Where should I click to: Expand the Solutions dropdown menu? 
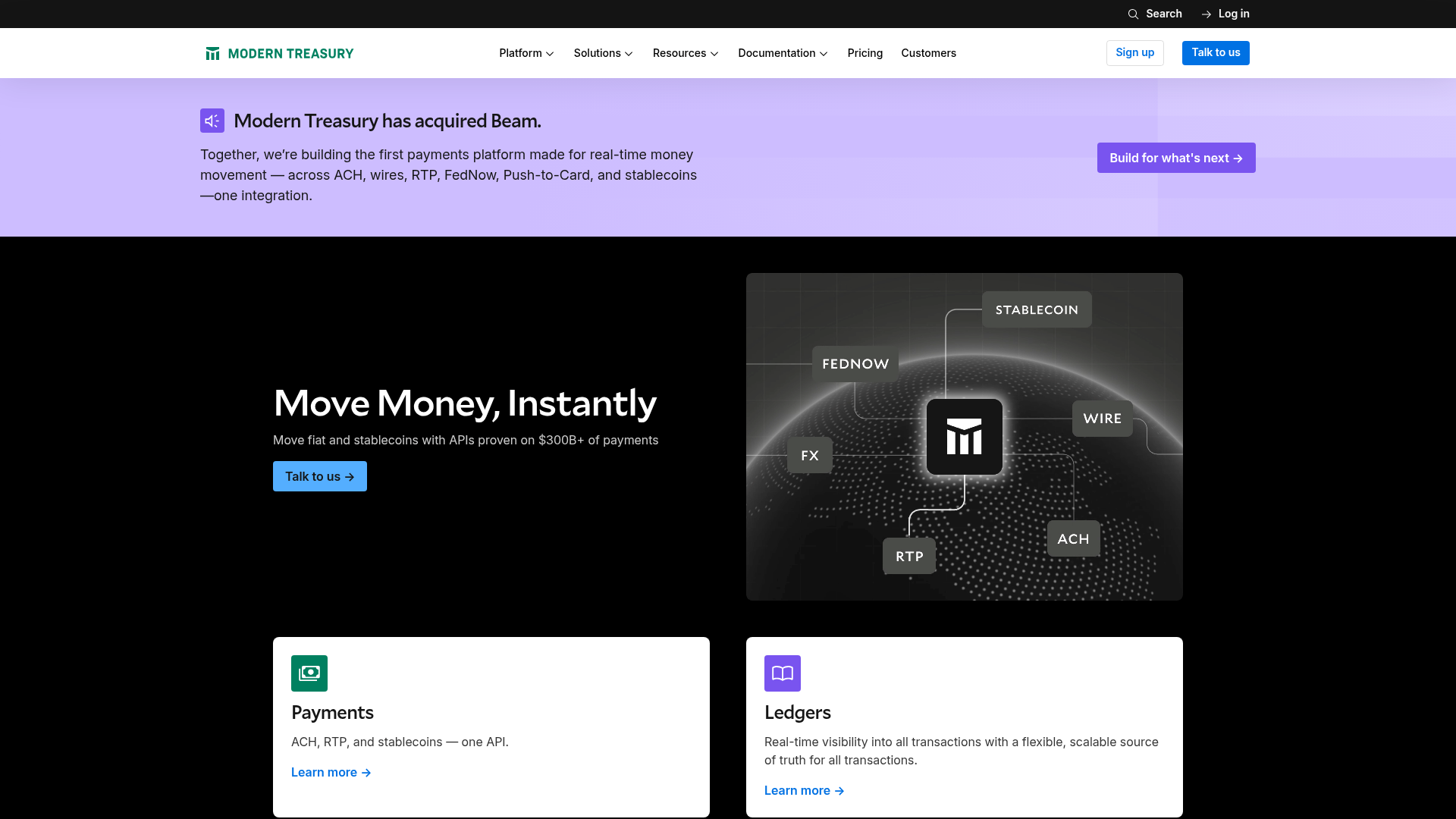click(x=603, y=53)
